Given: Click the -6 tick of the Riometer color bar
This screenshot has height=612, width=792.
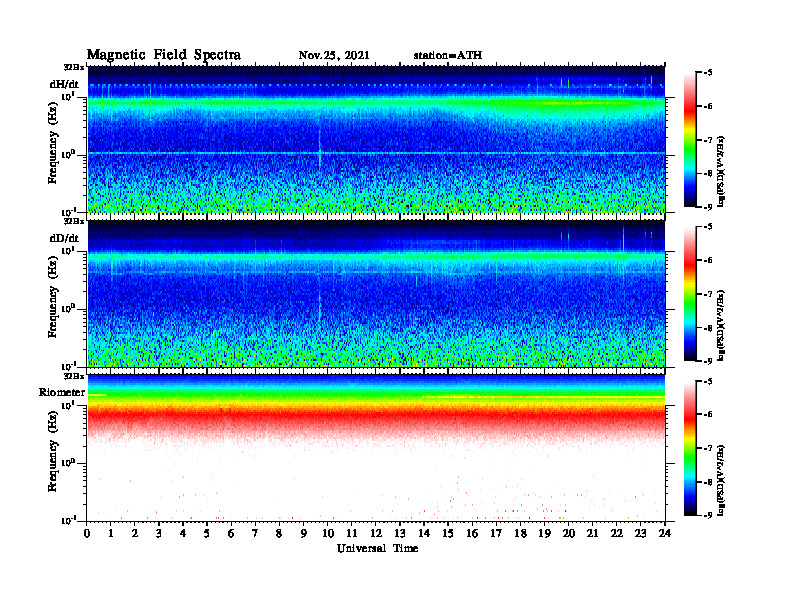Looking at the screenshot, I should pos(708,414).
